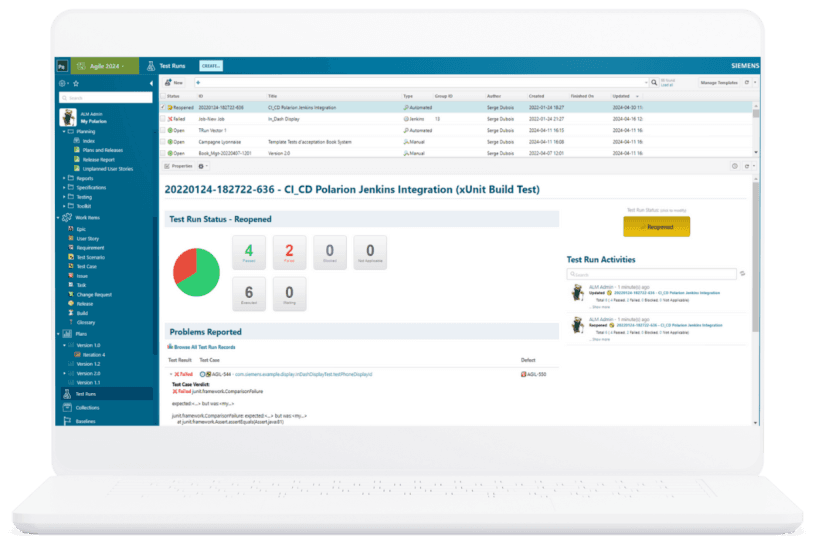The width and height of the screenshot is (815, 543).
Task: Collapse the Version 1.0 plan
Action: (64, 346)
